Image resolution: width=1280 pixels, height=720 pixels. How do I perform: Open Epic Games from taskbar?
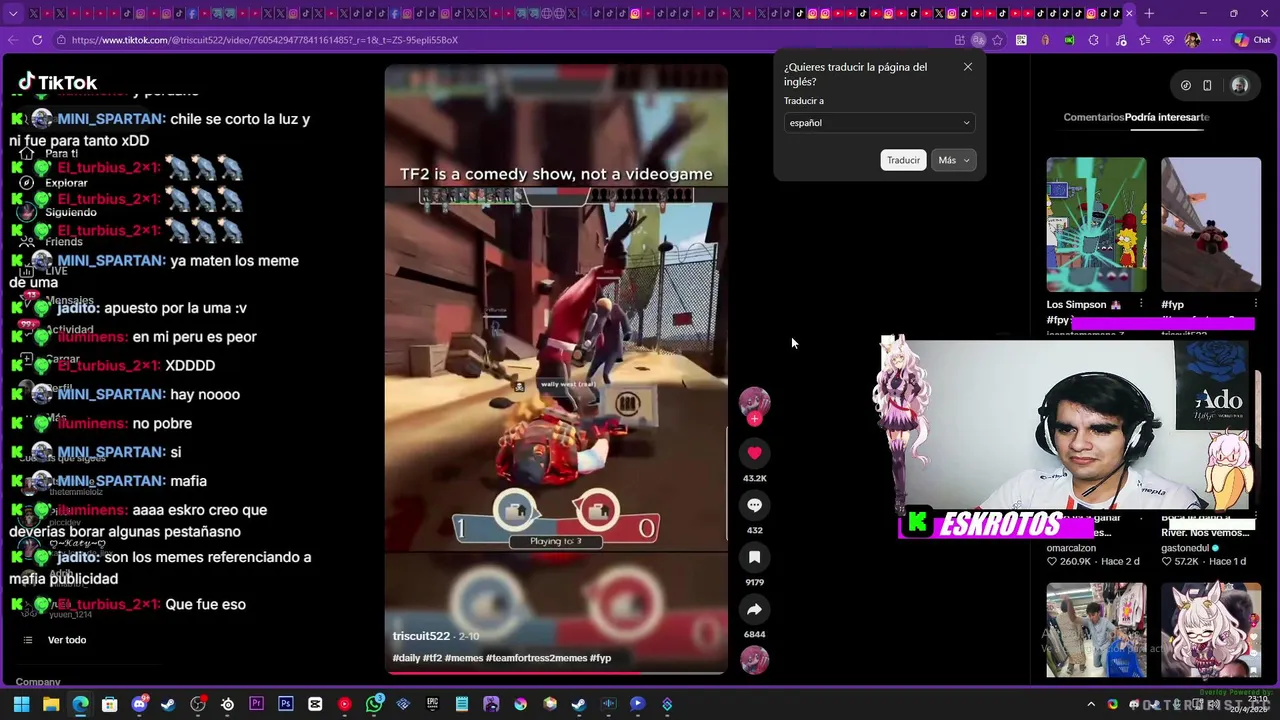[x=433, y=704]
